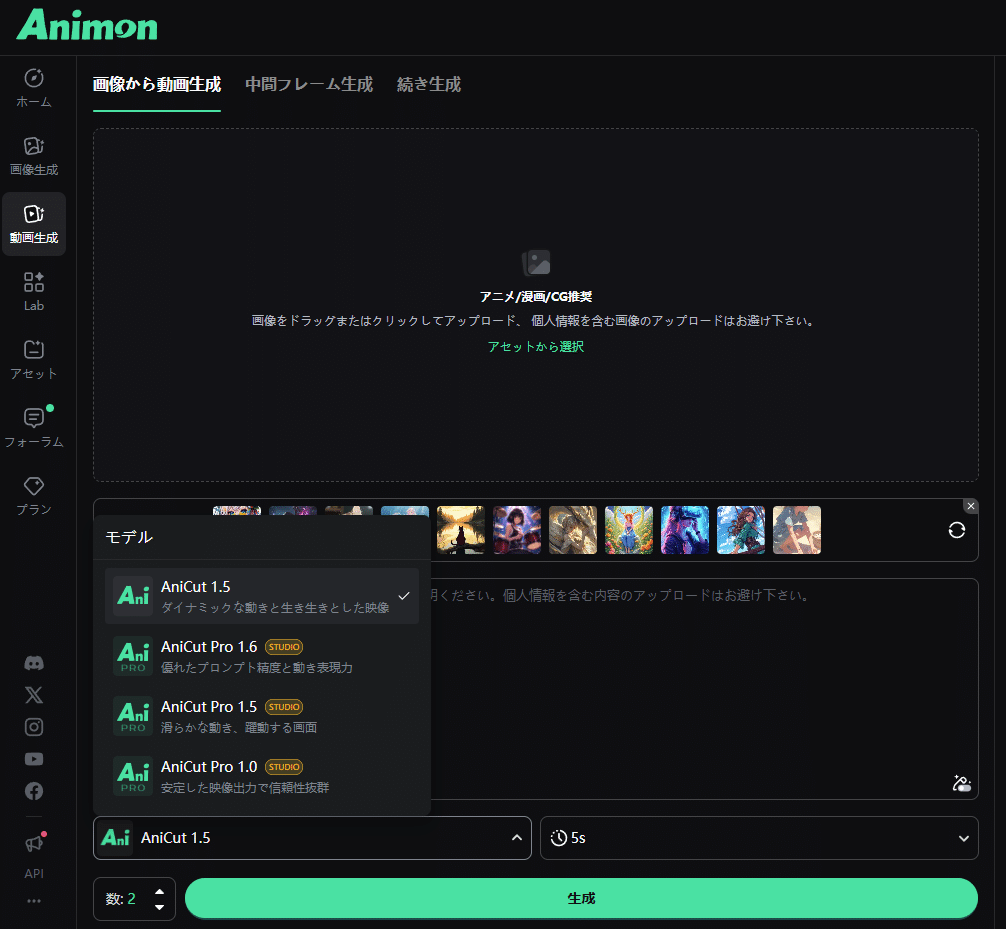Open the アセットから選択 link

pyautogui.click(x=536, y=347)
